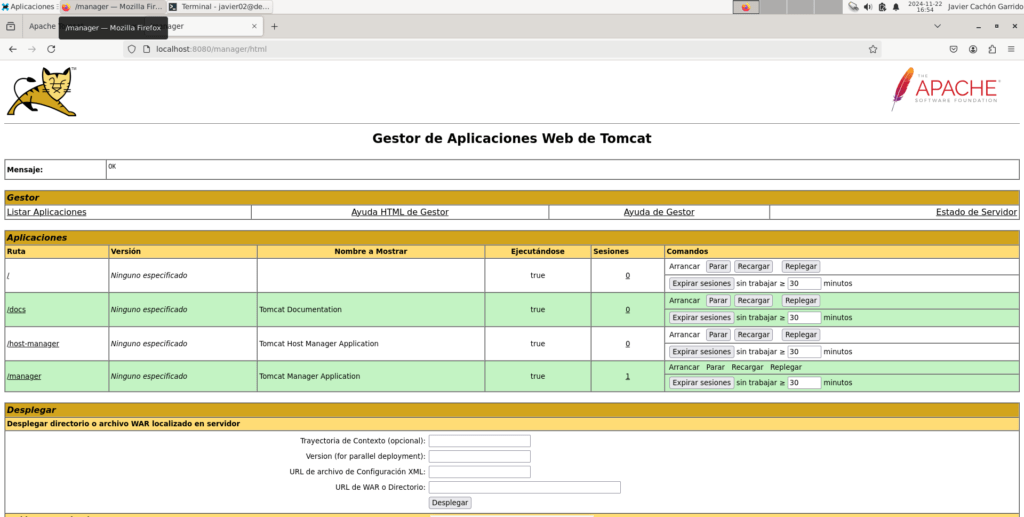Switch to Terminal window in taskbar
Viewport: 1024px width, 517px height.
(219, 7)
